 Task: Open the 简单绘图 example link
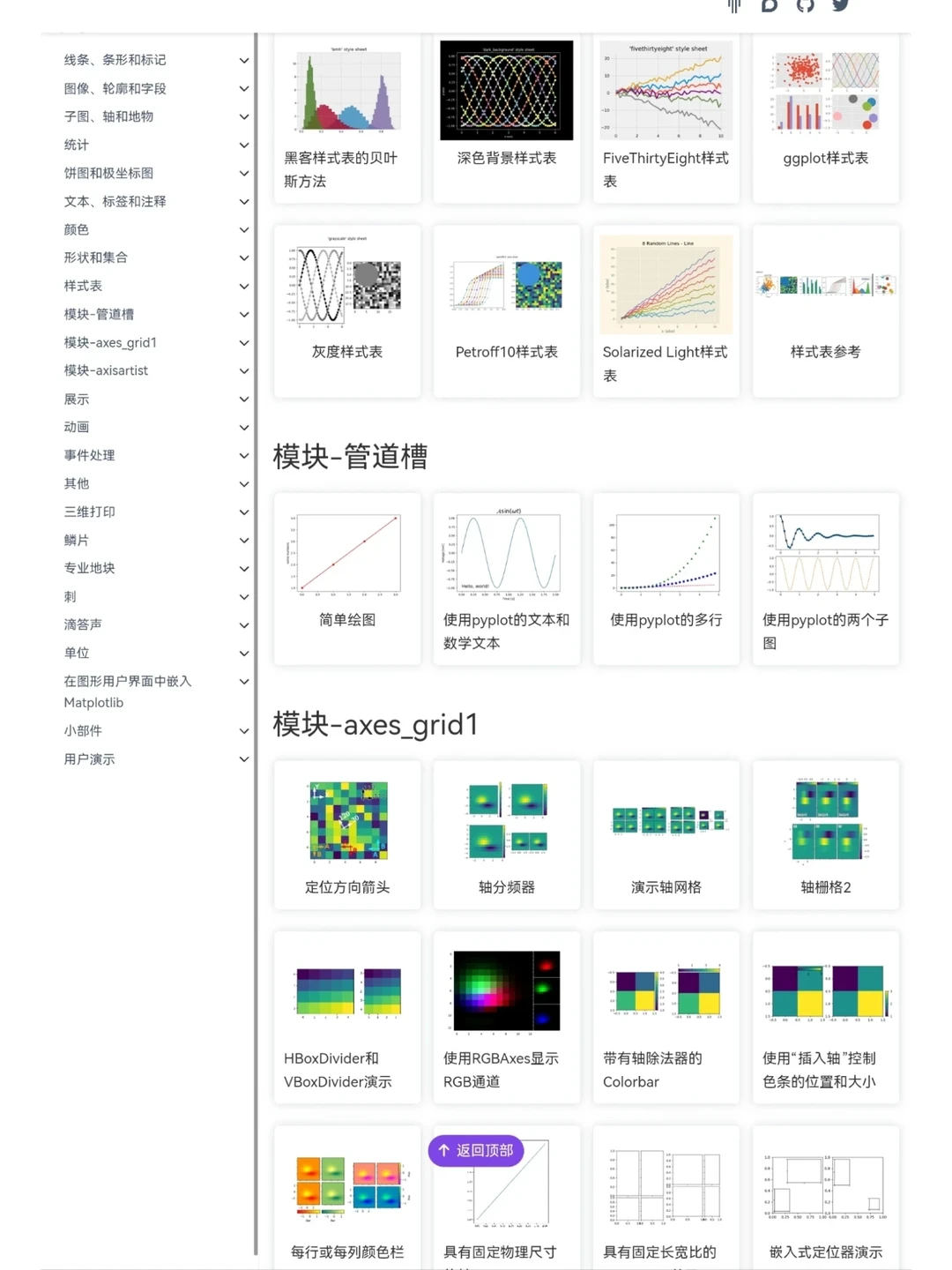tap(346, 620)
